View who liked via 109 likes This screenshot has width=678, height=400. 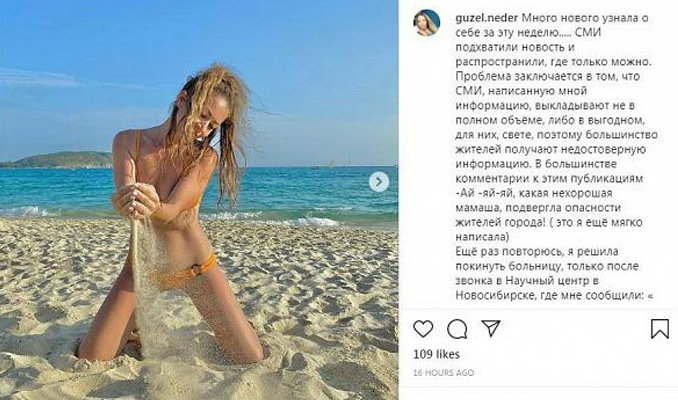click(436, 354)
